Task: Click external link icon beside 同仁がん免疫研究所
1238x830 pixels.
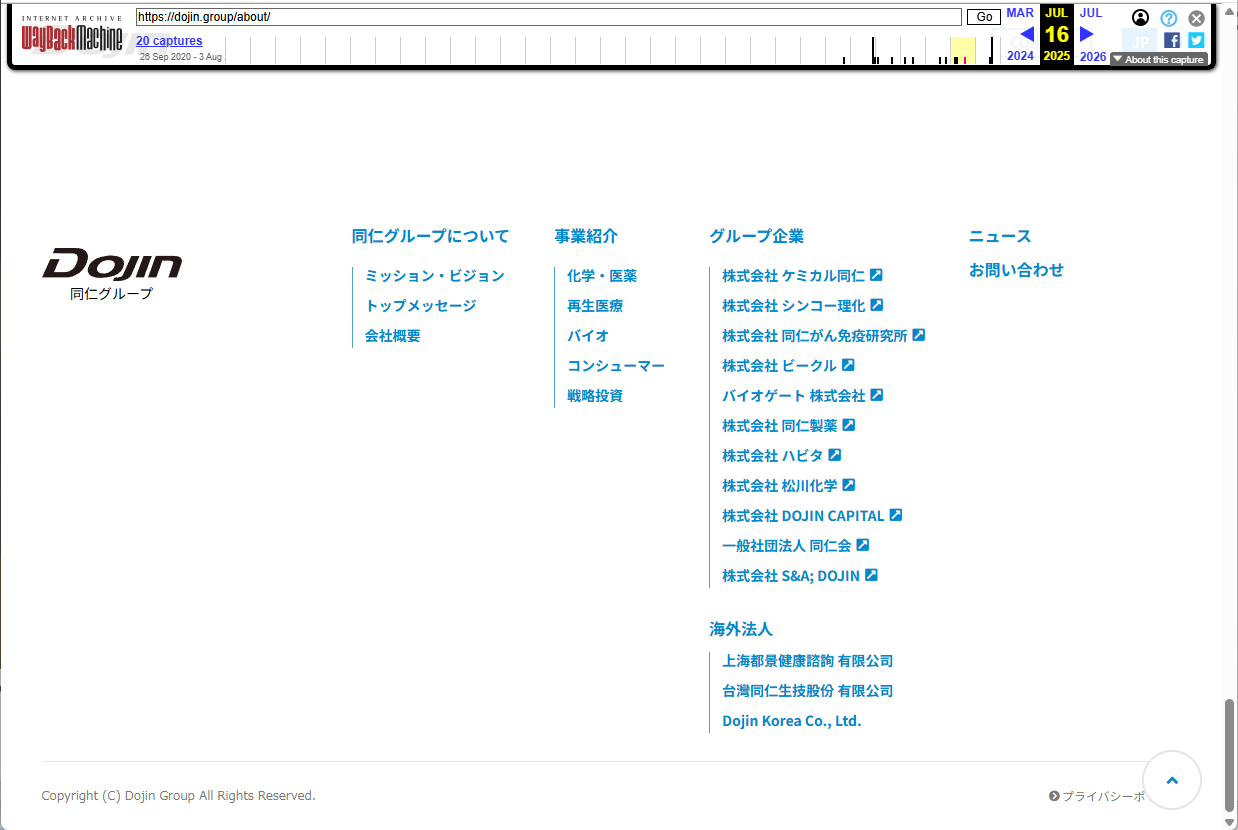Action: (x=919, y=335)
